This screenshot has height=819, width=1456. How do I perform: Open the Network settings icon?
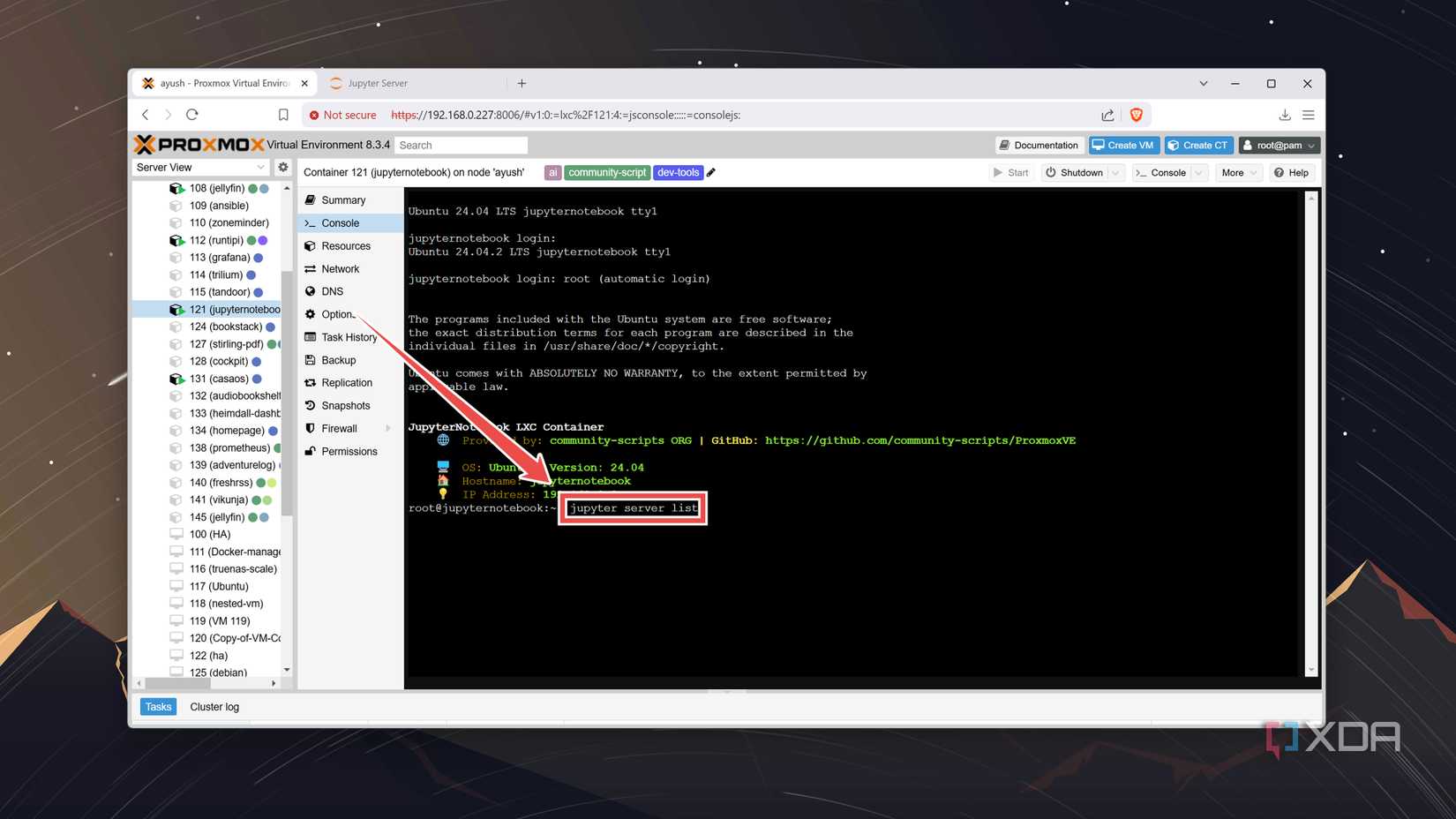point(310,268)
